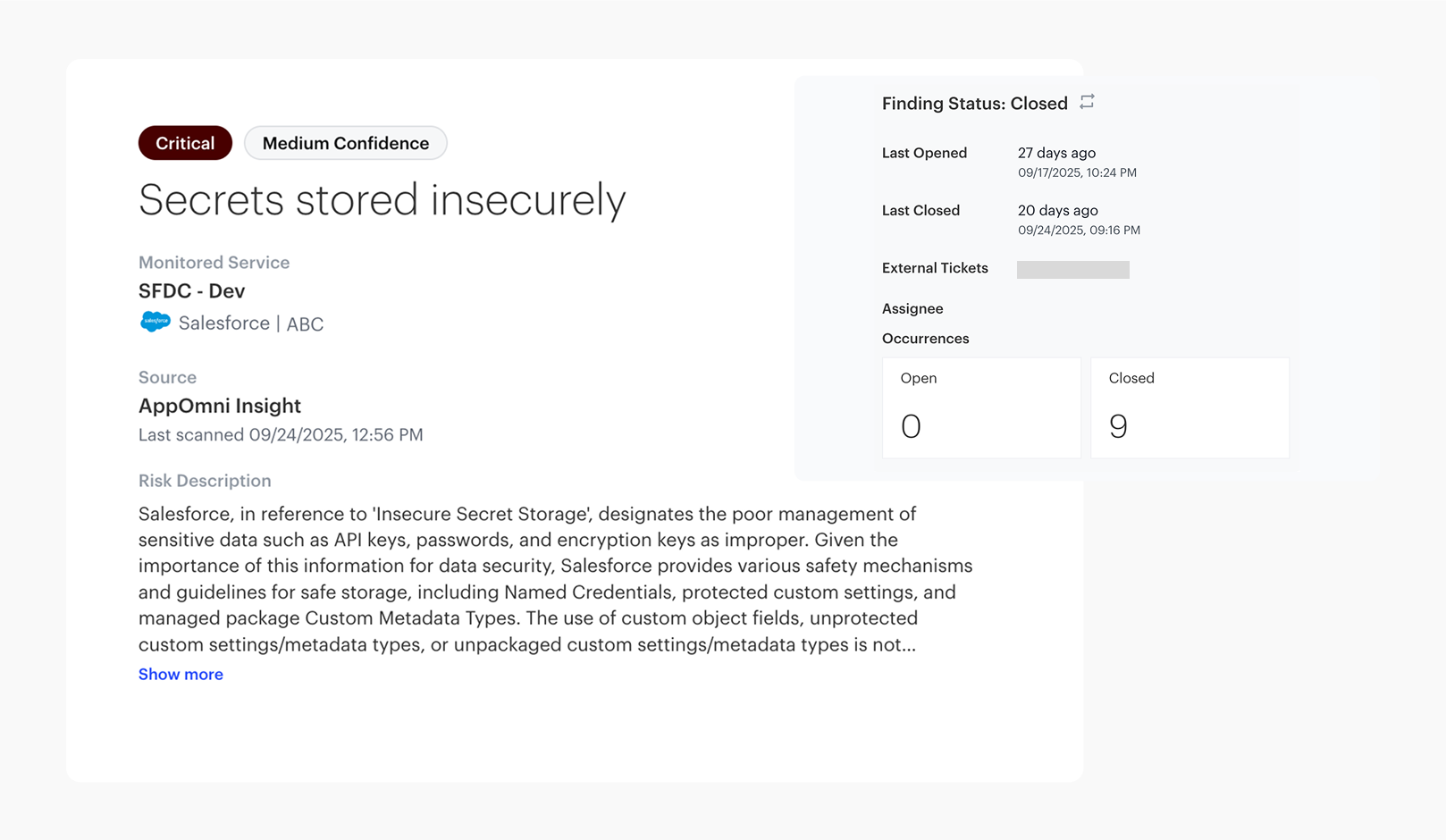Open the SFDC - Dev monitored service

coord(191,291)
